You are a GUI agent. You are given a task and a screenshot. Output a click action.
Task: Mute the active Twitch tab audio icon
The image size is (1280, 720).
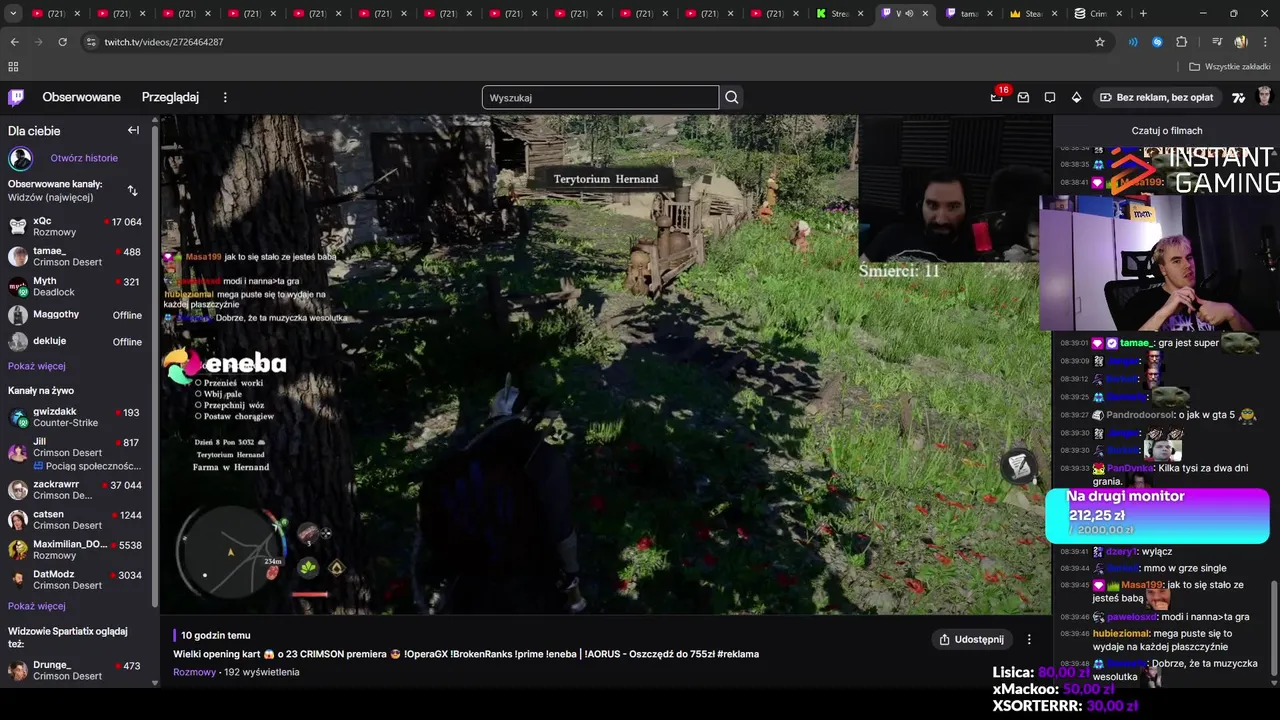[x=909, y=13]
